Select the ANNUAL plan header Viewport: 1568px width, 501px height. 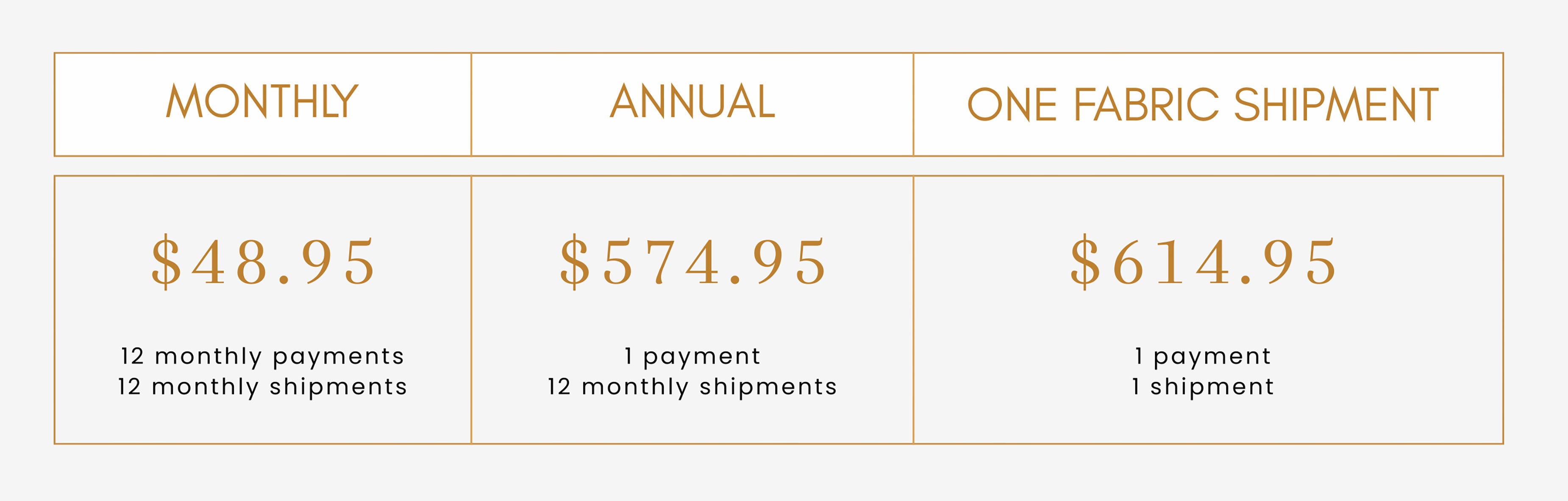[692, 102]
